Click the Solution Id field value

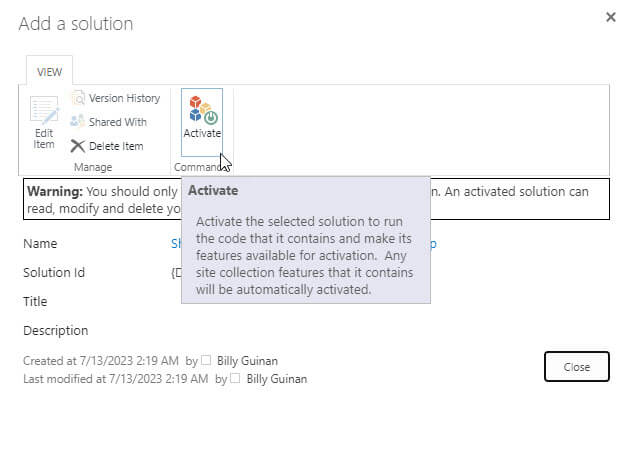[175, 272]
